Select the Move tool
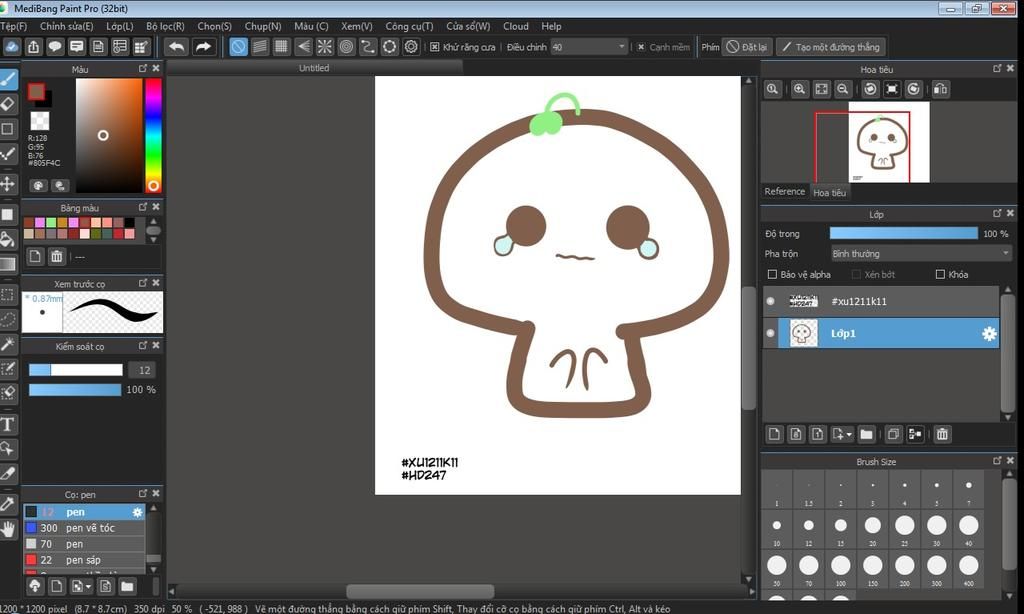The width and height of the screenshot is (1024, 614). pos(8,184)
